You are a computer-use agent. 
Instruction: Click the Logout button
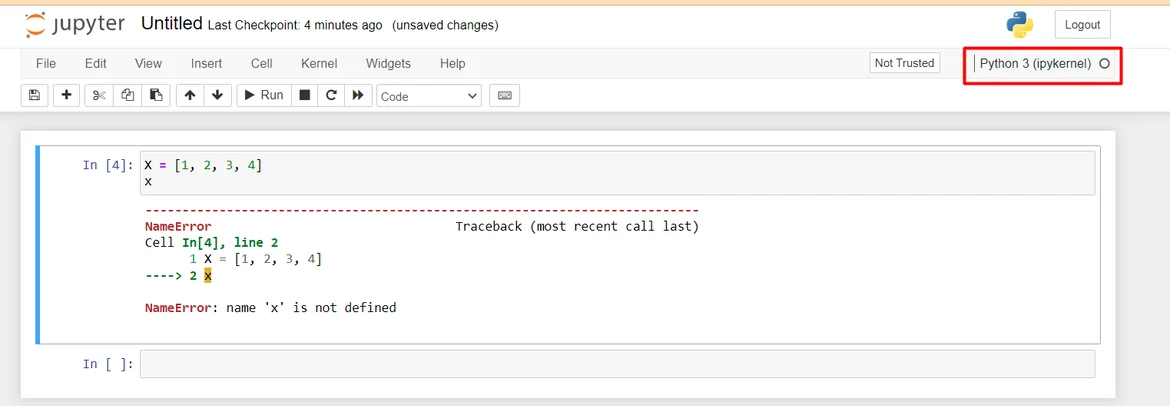(x=1082, y=24)
